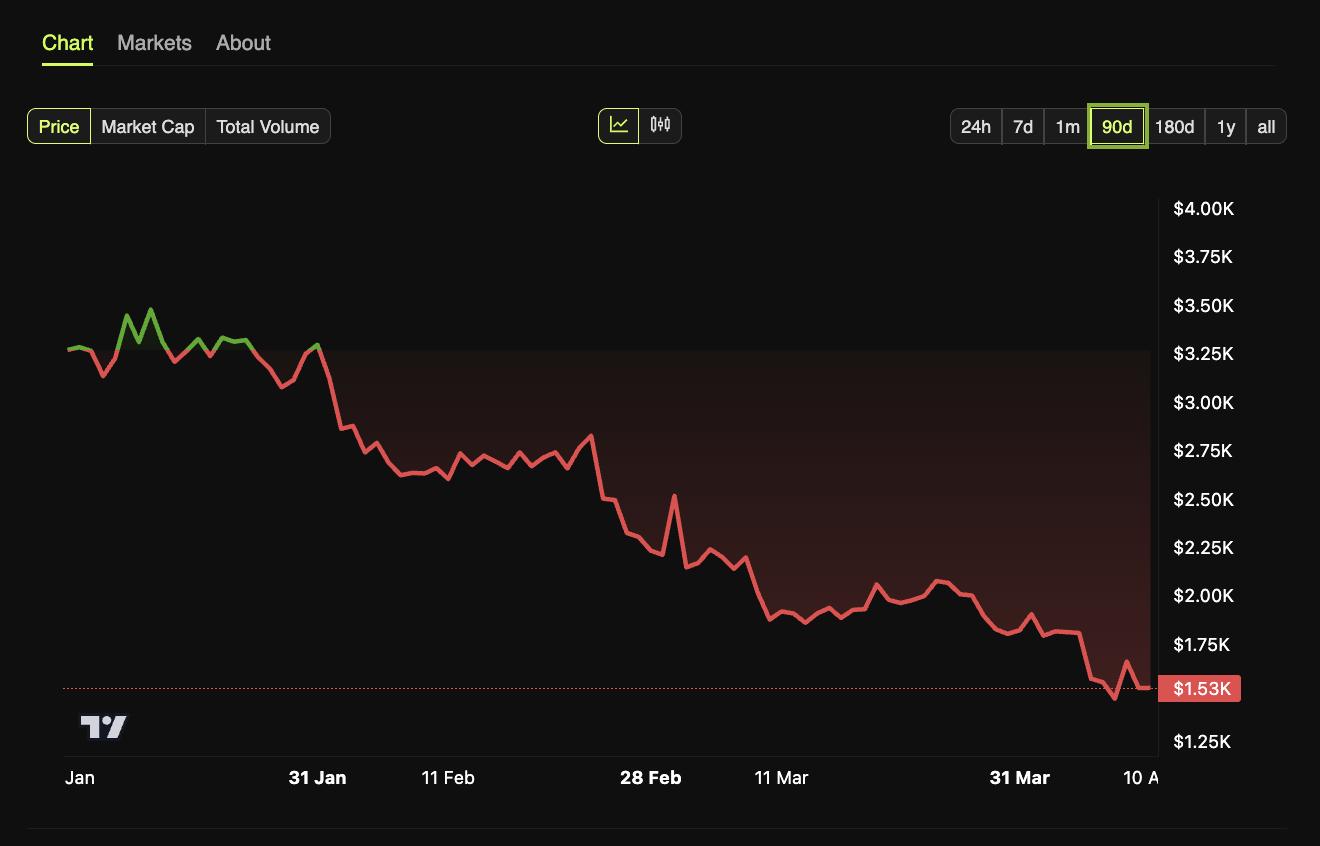Show the 1 month chart

coord(1065,126)
